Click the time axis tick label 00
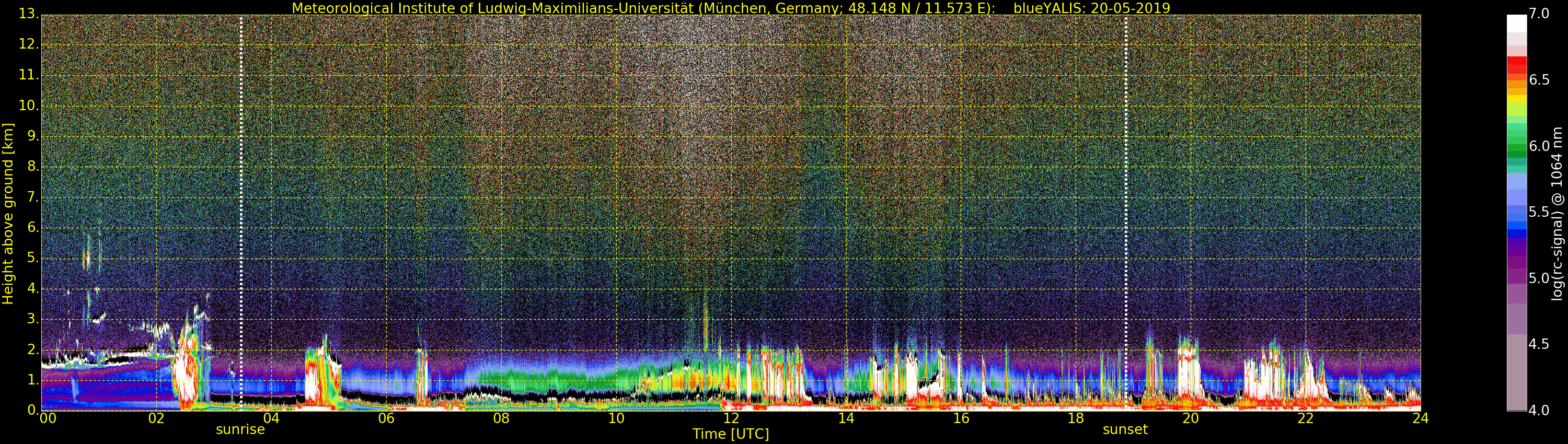Screen dimensions: 1568x444 click(x=47, y=418)
